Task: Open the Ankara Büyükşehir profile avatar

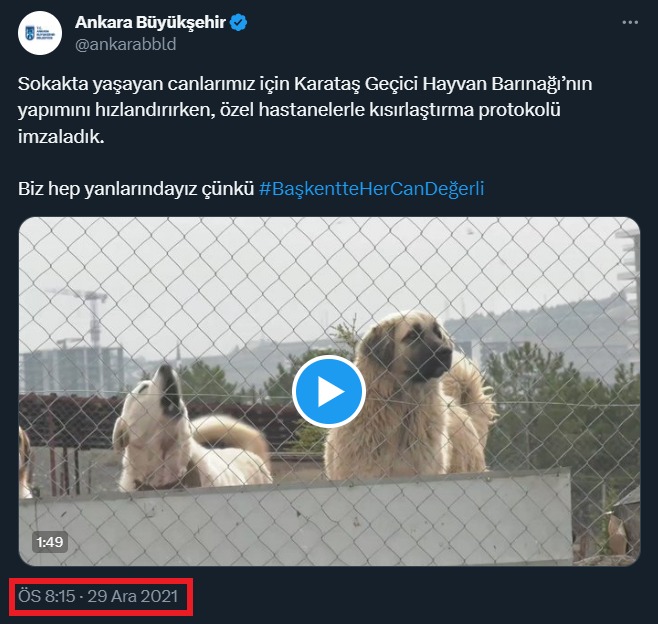Action: click(40, 33)
